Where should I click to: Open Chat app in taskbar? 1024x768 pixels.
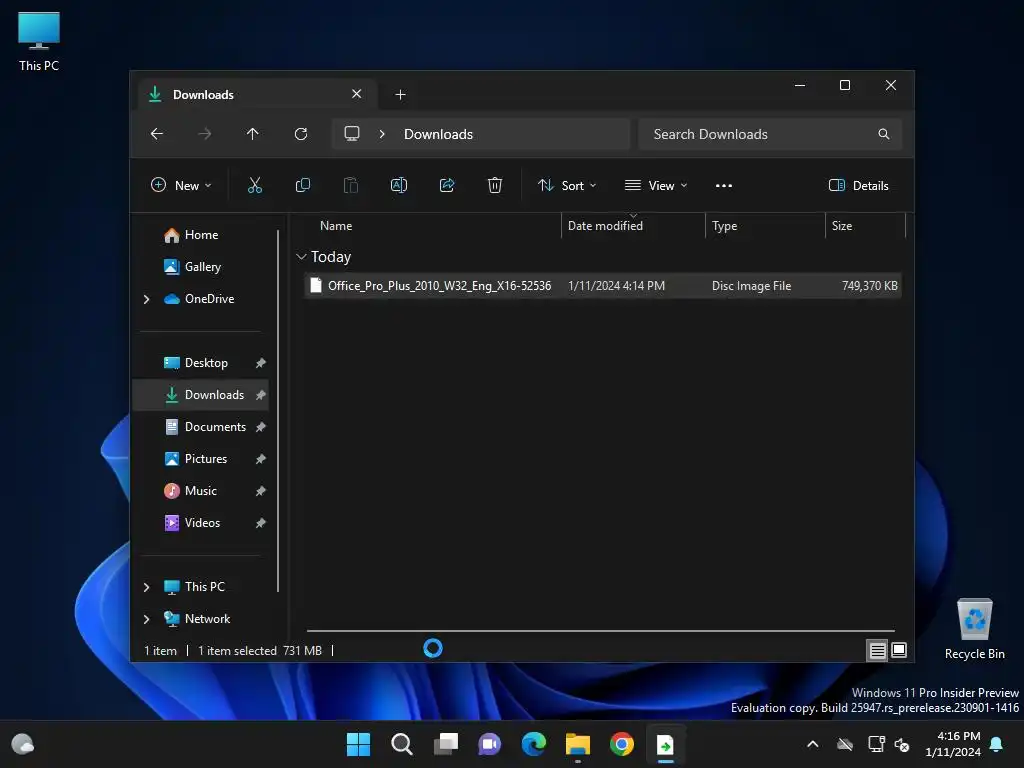point(490,744)
